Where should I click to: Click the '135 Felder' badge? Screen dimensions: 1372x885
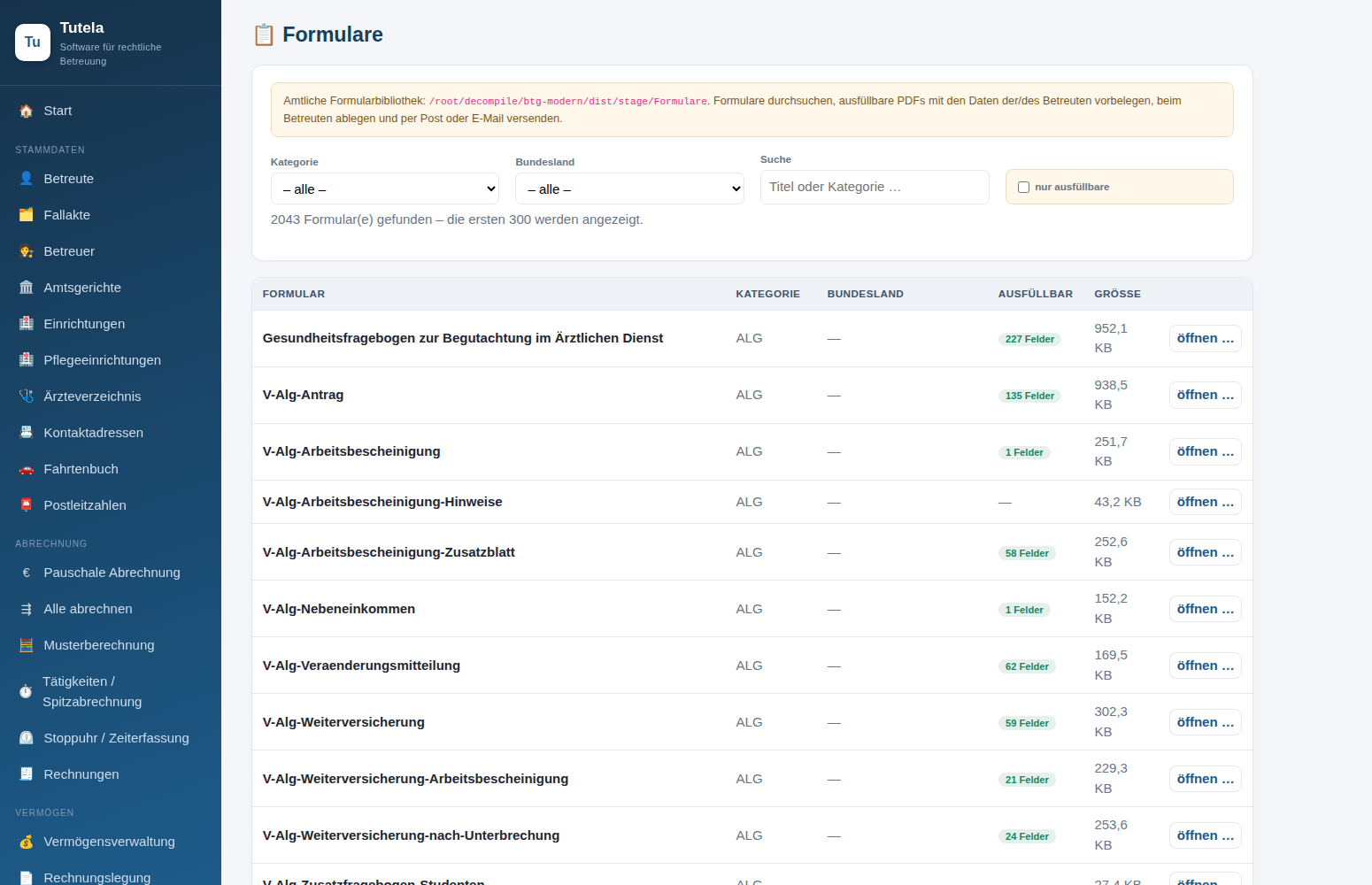coord(1029,396)
